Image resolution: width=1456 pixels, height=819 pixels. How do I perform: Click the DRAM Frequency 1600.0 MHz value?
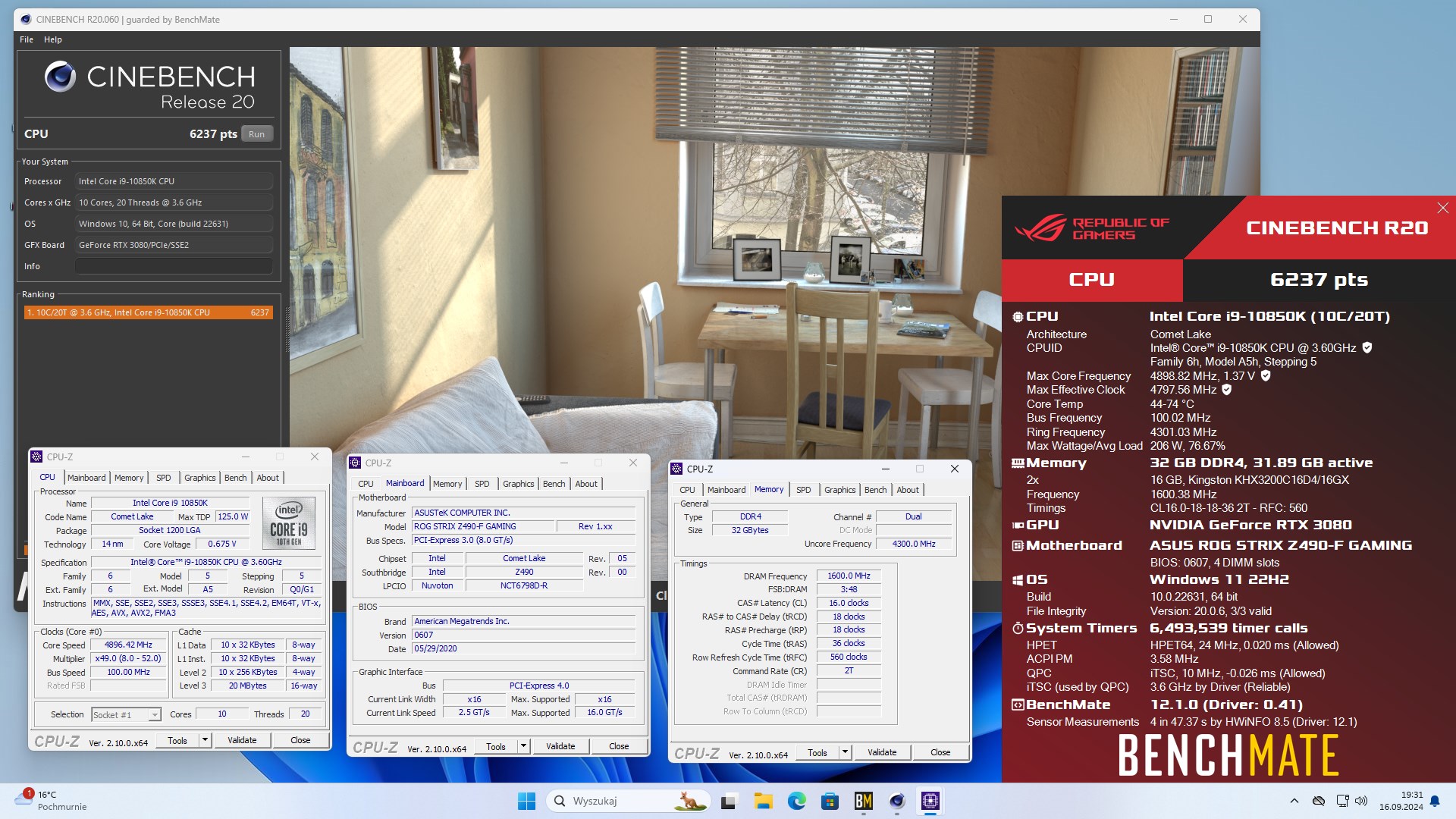[849, 576]
